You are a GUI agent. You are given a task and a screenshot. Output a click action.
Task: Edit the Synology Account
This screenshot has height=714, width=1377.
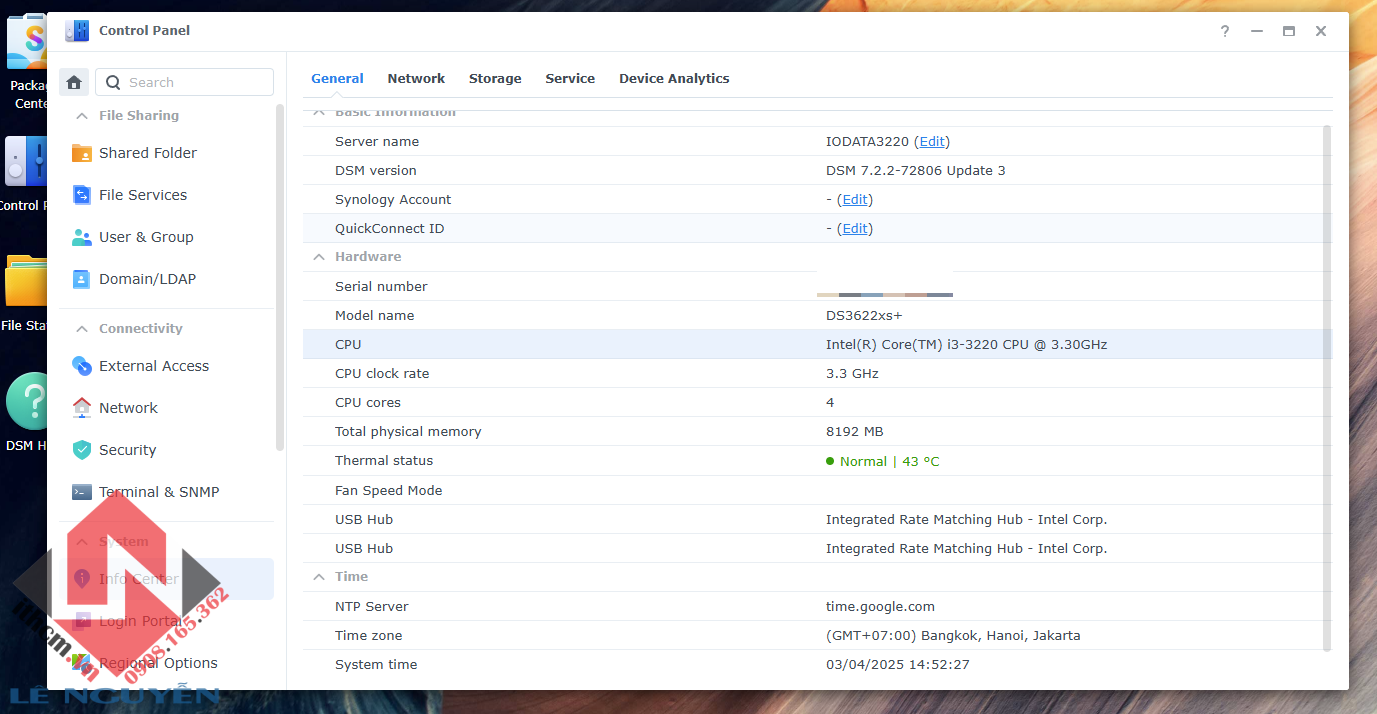855,200
